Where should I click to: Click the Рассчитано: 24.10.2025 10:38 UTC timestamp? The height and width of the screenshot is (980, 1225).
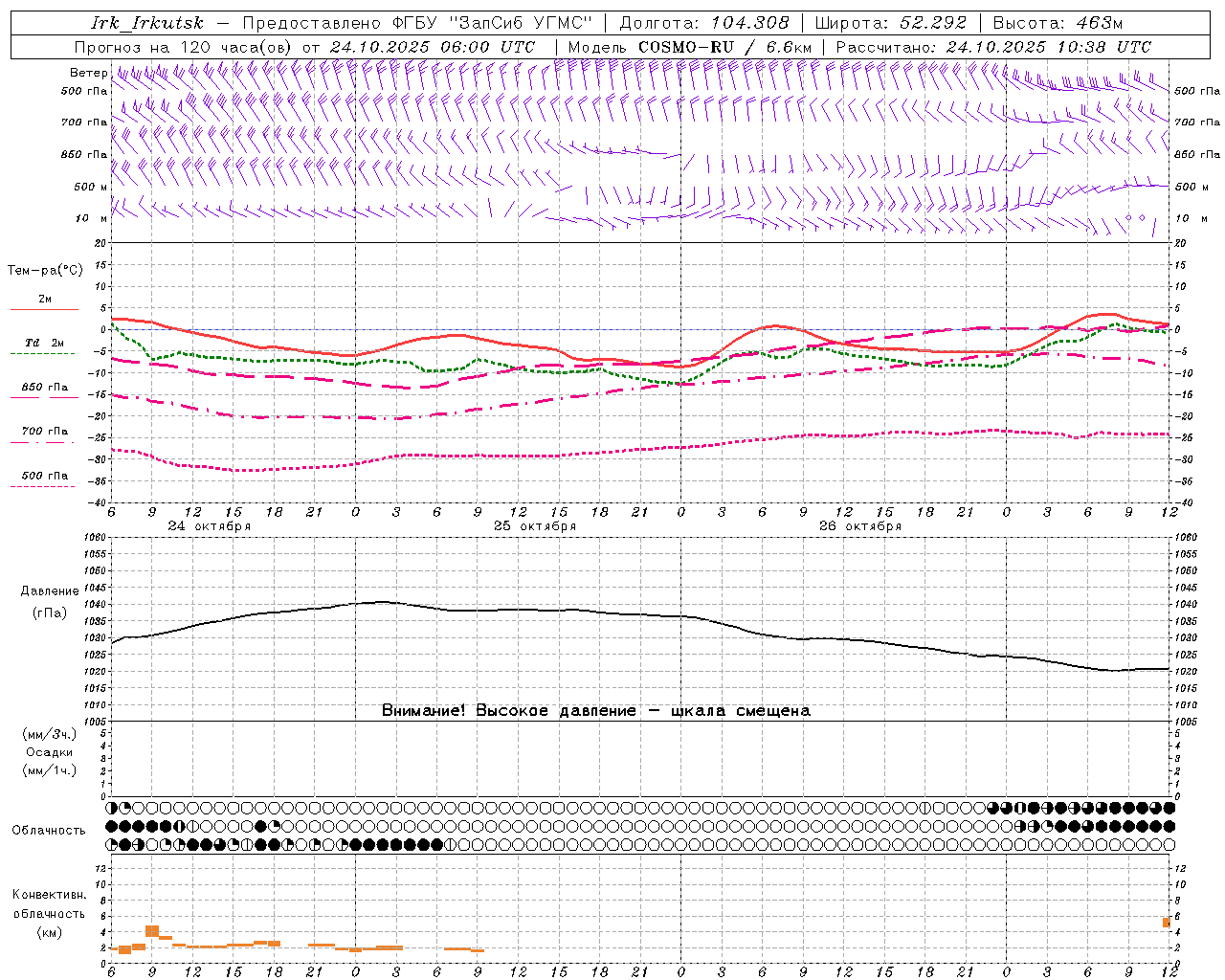coord(993,47)
